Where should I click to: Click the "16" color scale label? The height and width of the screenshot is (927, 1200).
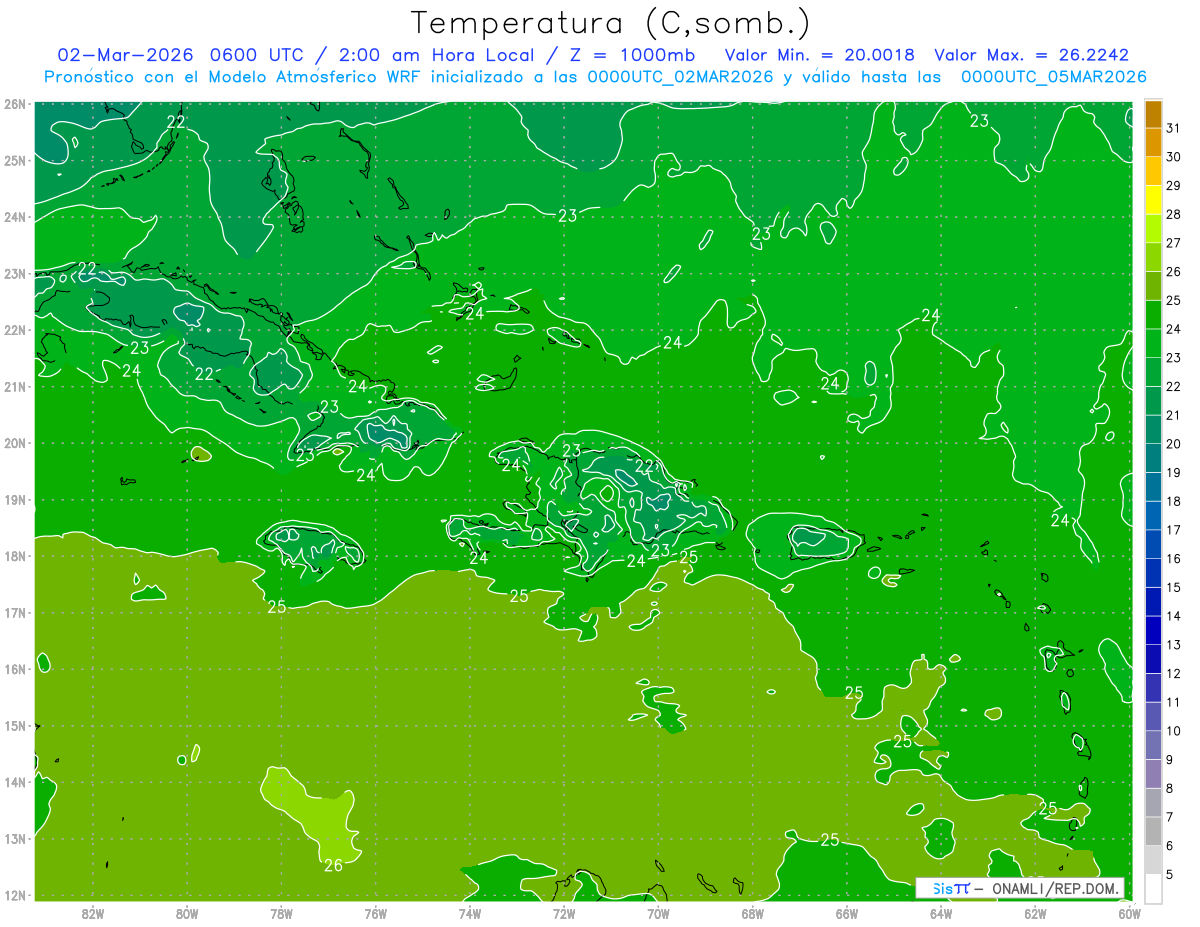pyautogui.click(x=1173, y=559)
